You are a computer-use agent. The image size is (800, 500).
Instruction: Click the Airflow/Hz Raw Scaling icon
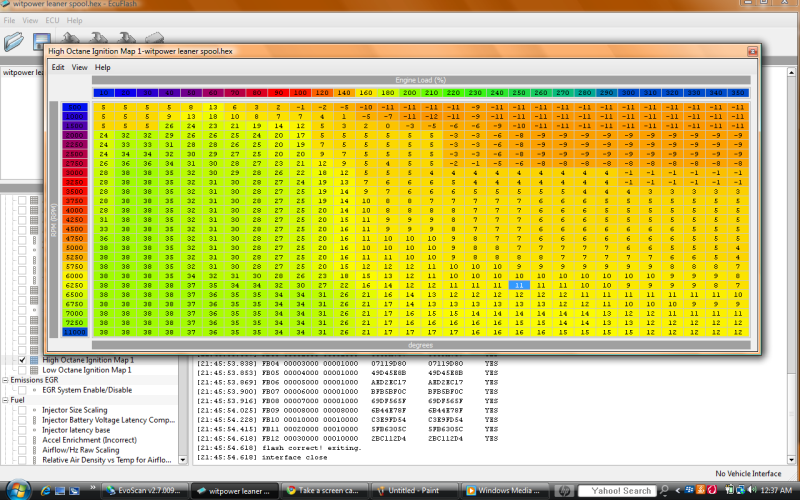[x=34, y=450]
